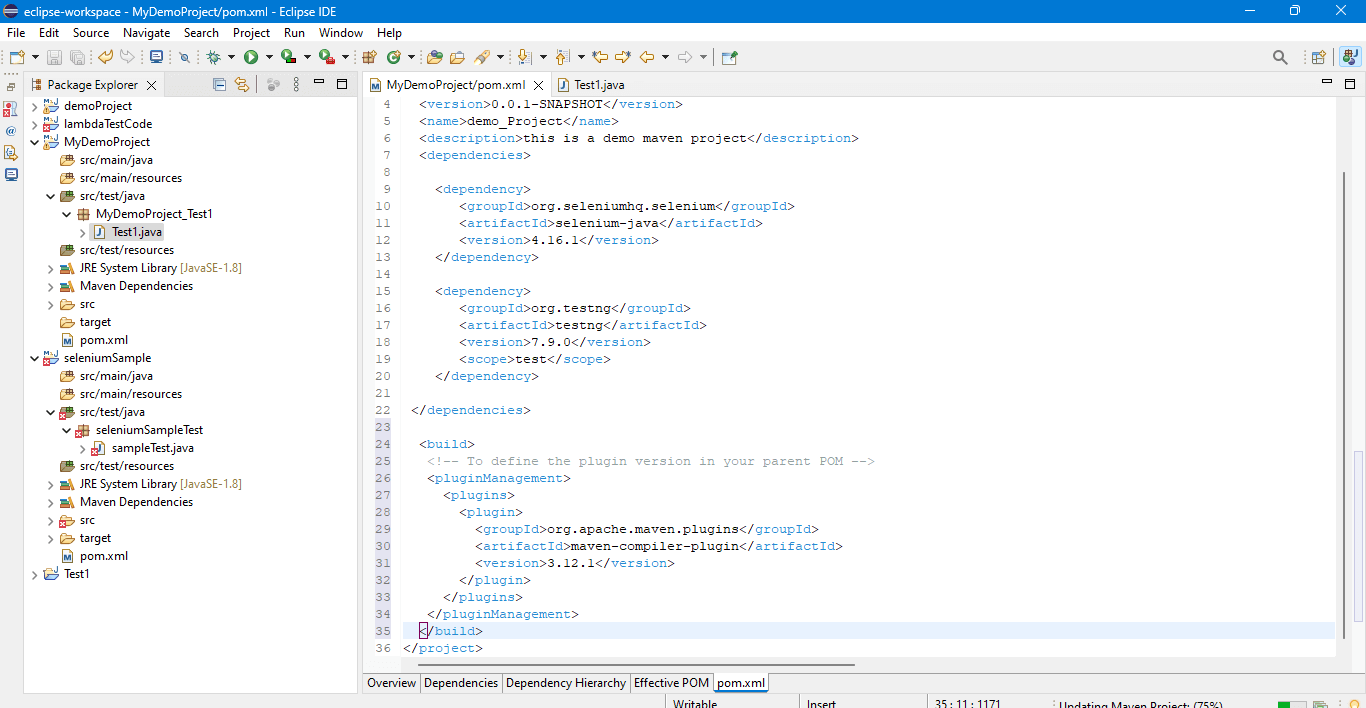The height and width of the screenshot is (708, 1366).
Task: Click the editor's vertical scrollbar
Action: (1344, 400)
